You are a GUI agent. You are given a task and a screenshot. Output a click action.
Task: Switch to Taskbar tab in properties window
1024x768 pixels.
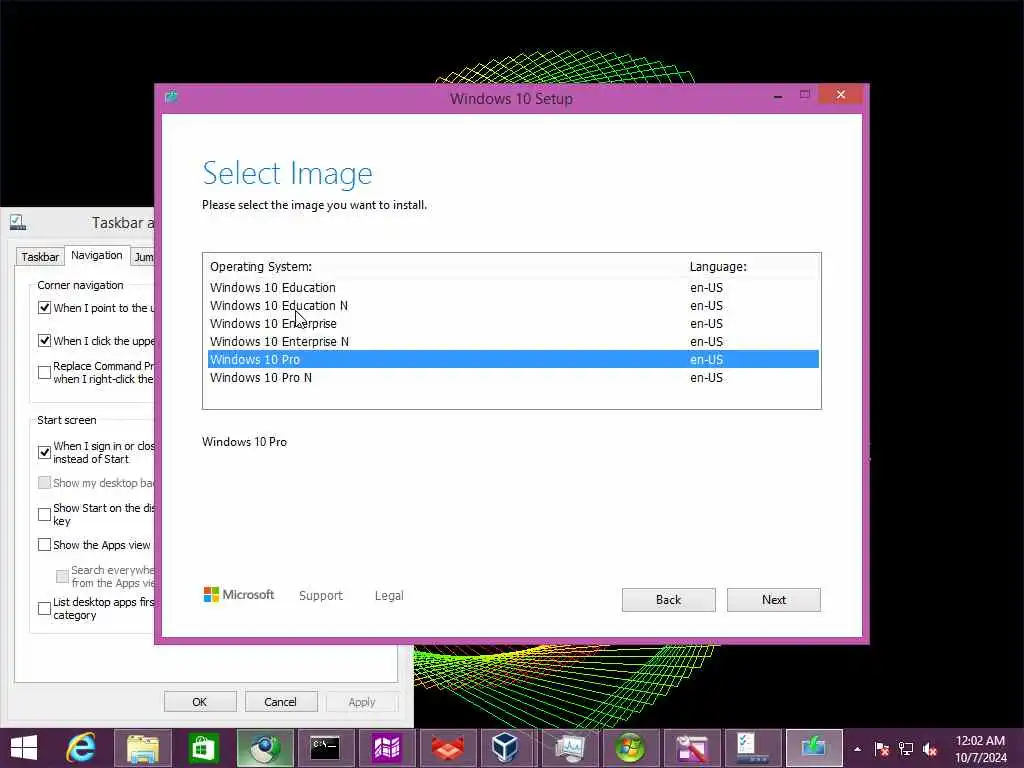(40, 257)
